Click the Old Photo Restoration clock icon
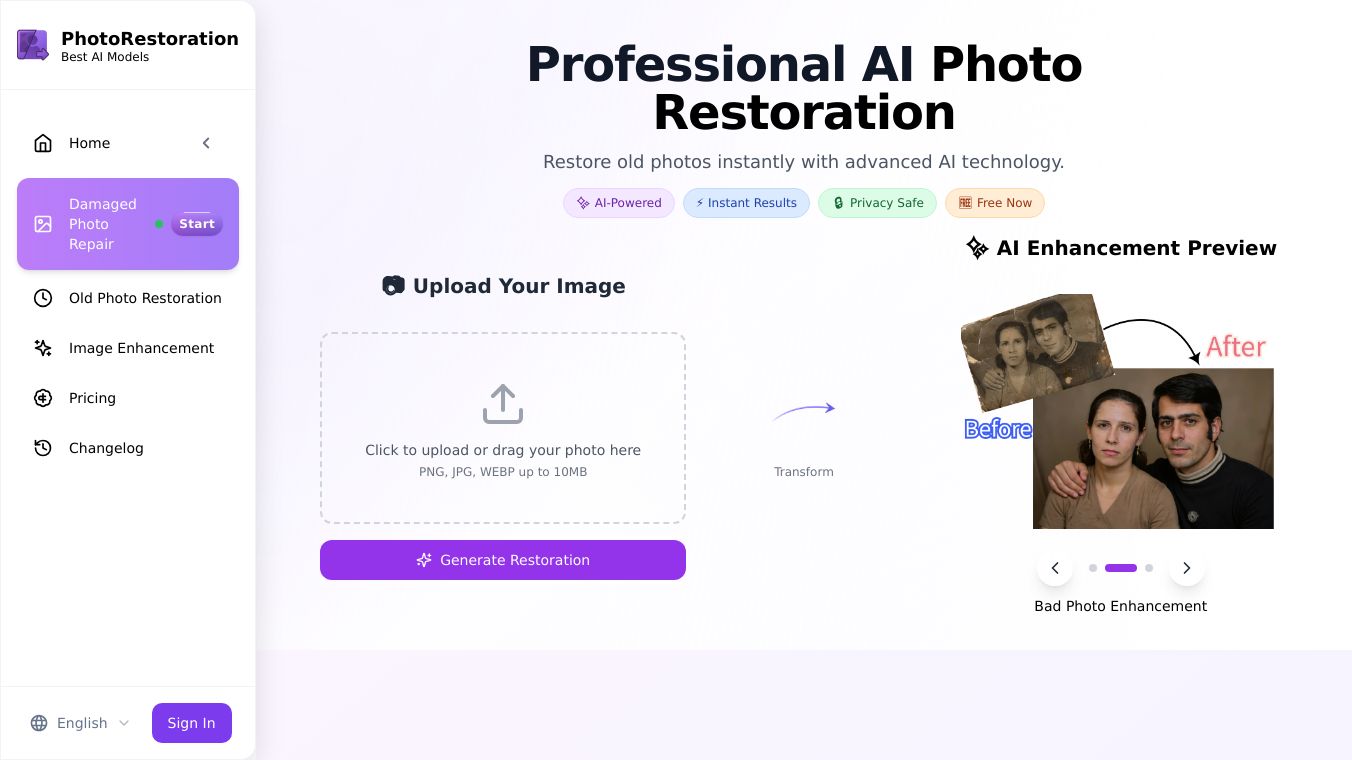This screenshot has height=760, width=1352. point(43,298)
